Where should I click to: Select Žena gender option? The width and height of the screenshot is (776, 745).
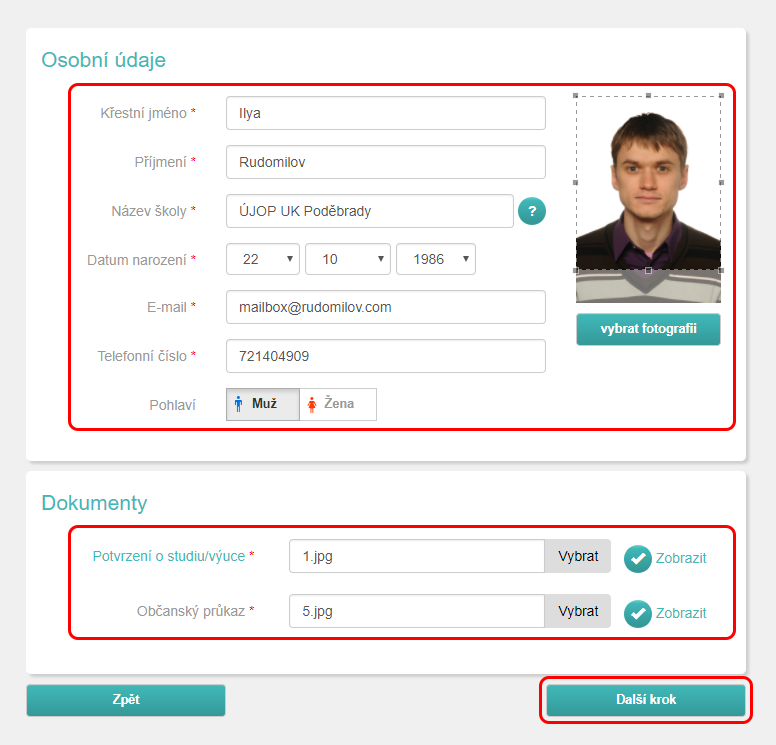coord(338,404)
